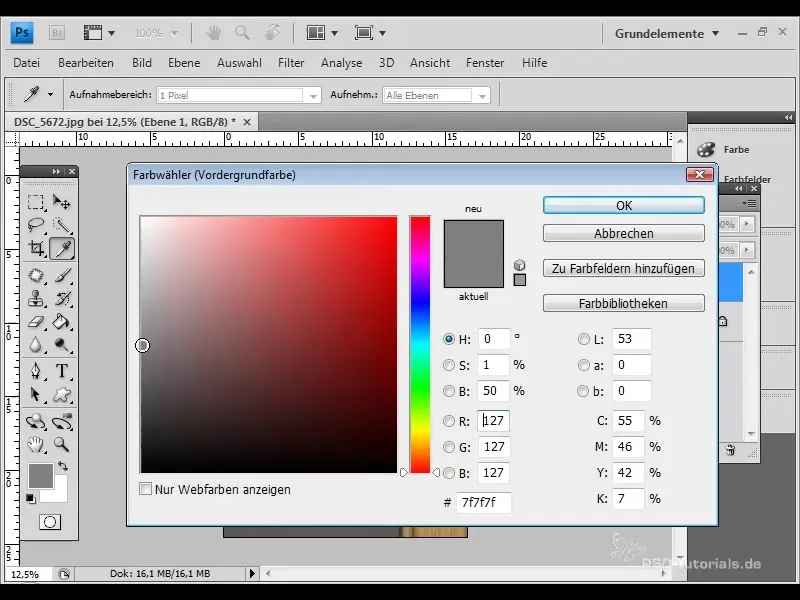Open the Auswahl menu

[239, 63]
